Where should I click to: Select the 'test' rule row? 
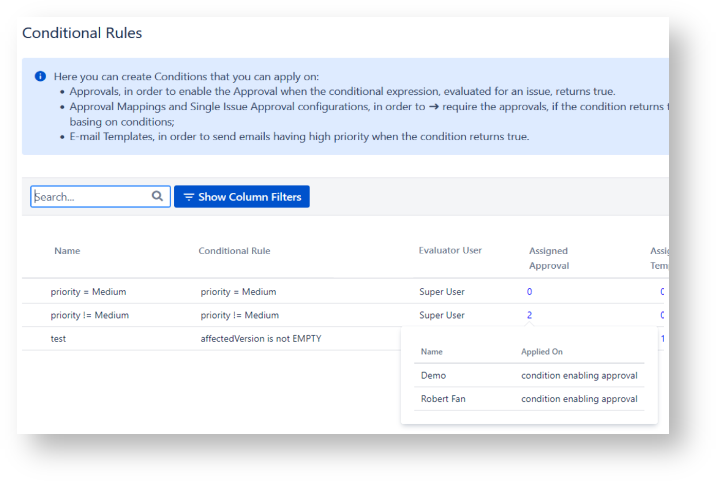tap(58, 339)
